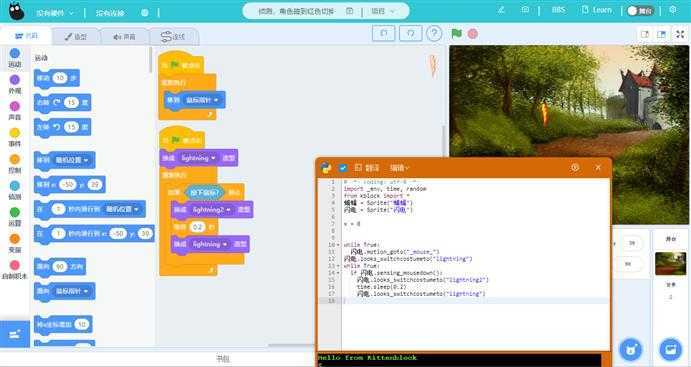Image resolution: width=691 pixels, height=367 pixels.
Task: Switch to the Costumes tab
Action: coord(76,37)
